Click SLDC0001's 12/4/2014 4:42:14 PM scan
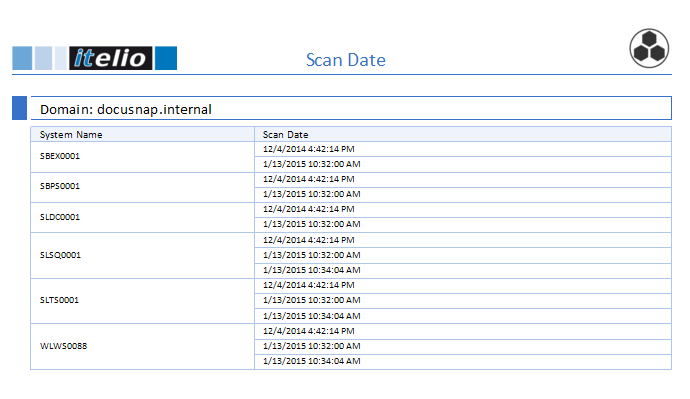 pyautogui.click(x=308, y=209)
